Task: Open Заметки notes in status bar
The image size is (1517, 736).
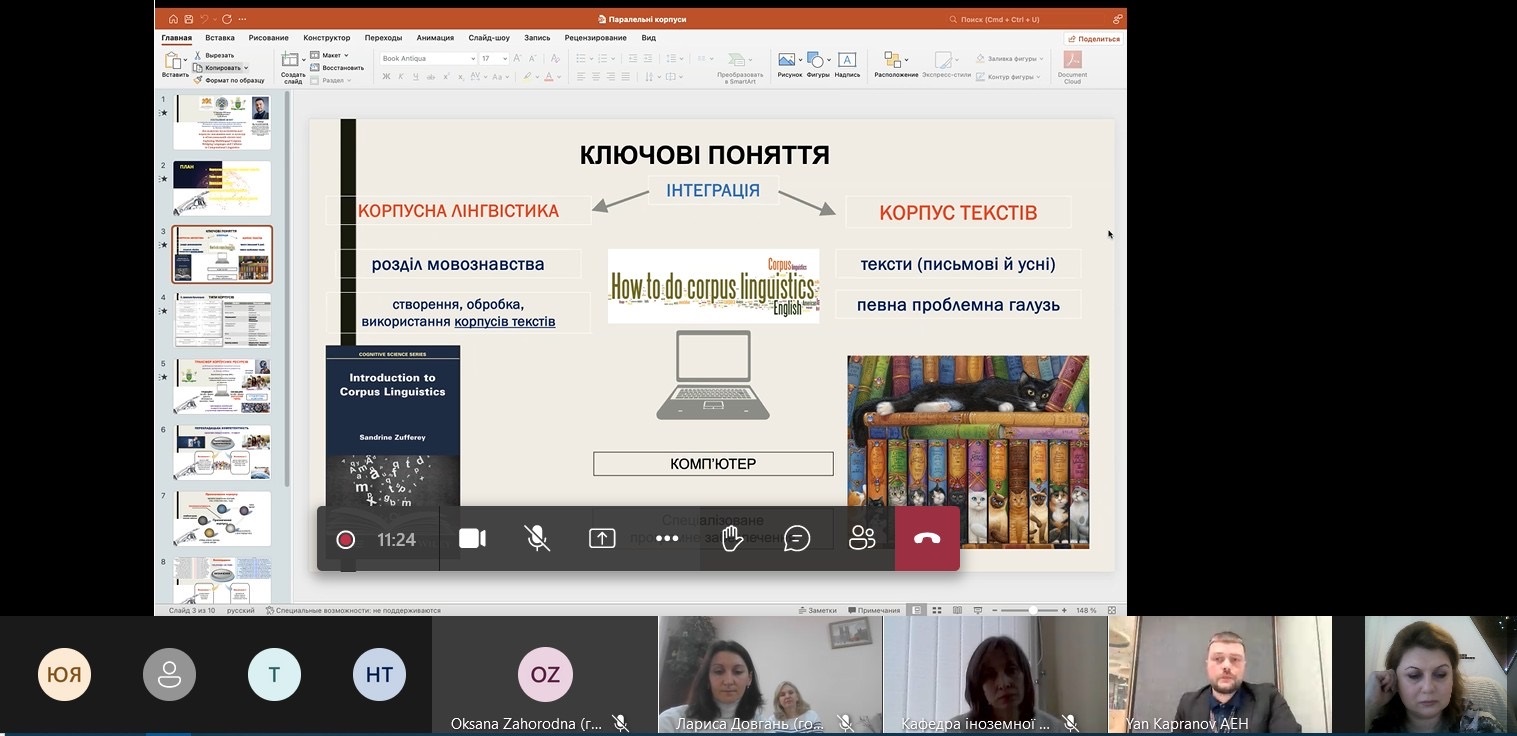Action: tap(818, 610)
